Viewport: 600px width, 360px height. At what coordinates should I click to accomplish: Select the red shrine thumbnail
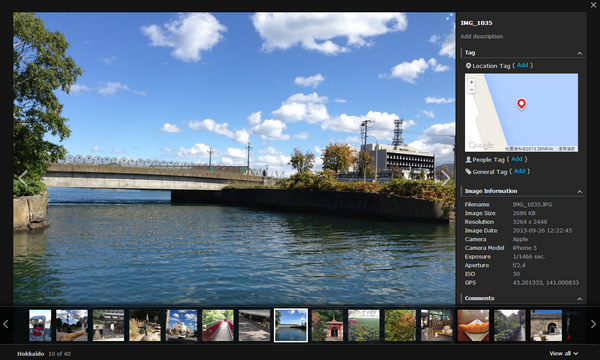click(x=327, y=326)
